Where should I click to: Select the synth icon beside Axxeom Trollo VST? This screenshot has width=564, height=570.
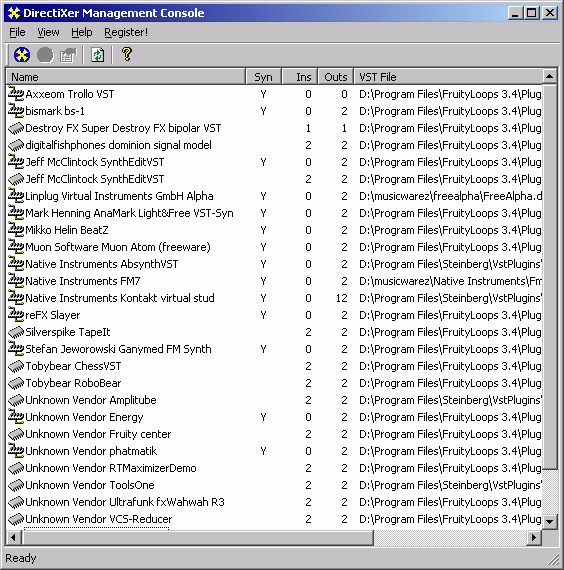(16, 94)
